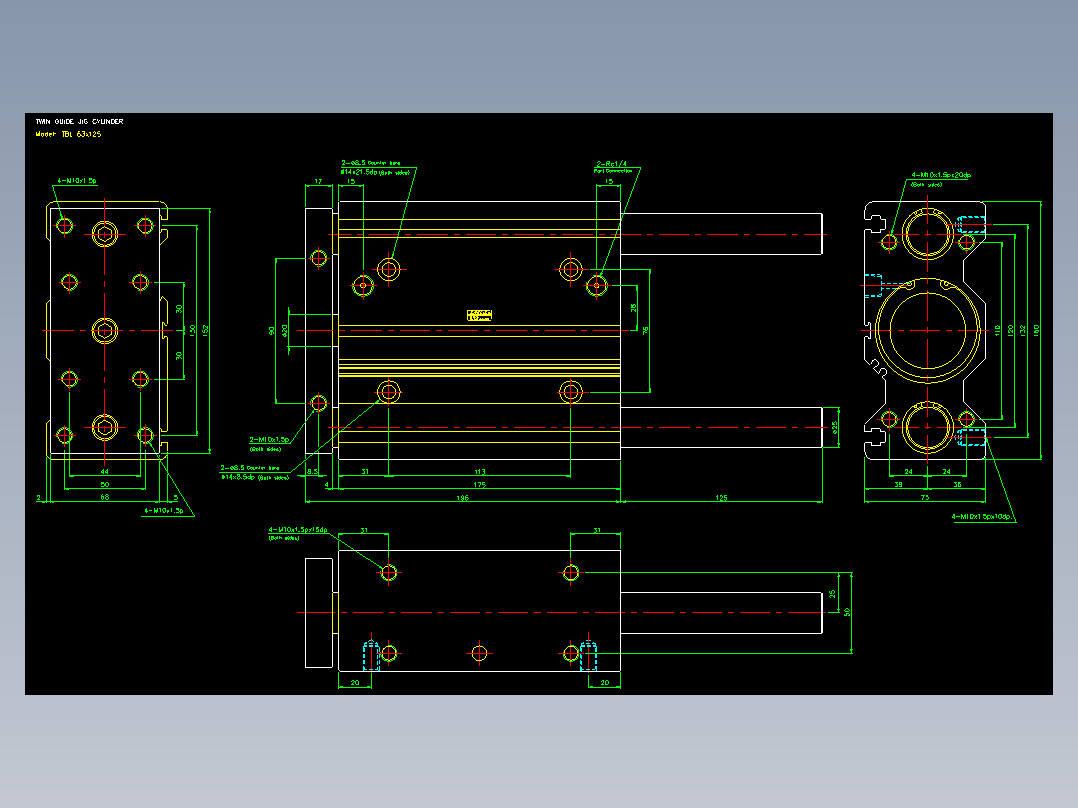Select the Model TBL 63x125 label
This screenshot has width=1078, height=808.
coord(68,134)
